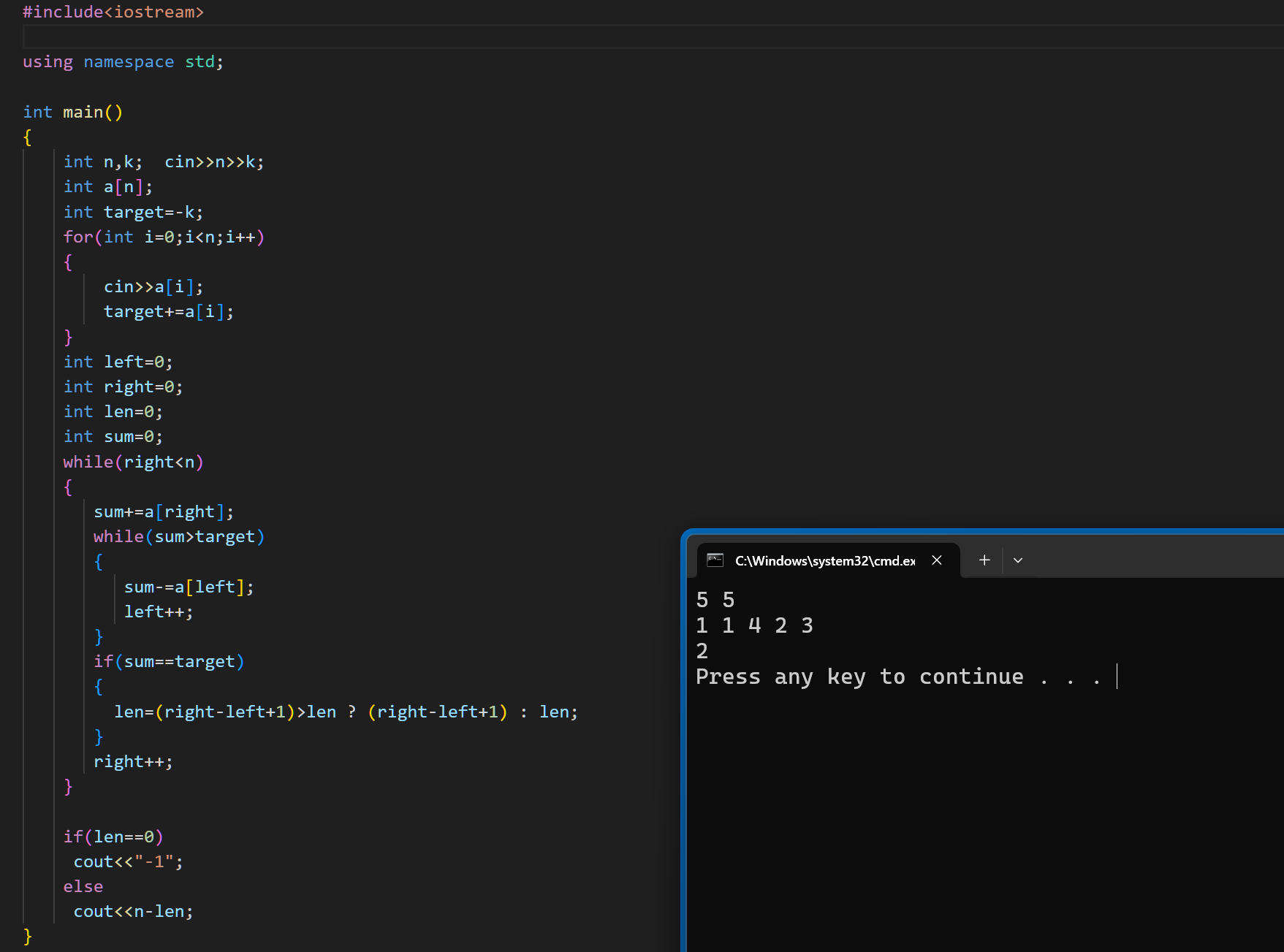The height and width of the screenshot is (952, 1284).
Task: Click the 'int len=0;' line
Action: point(113,411)
